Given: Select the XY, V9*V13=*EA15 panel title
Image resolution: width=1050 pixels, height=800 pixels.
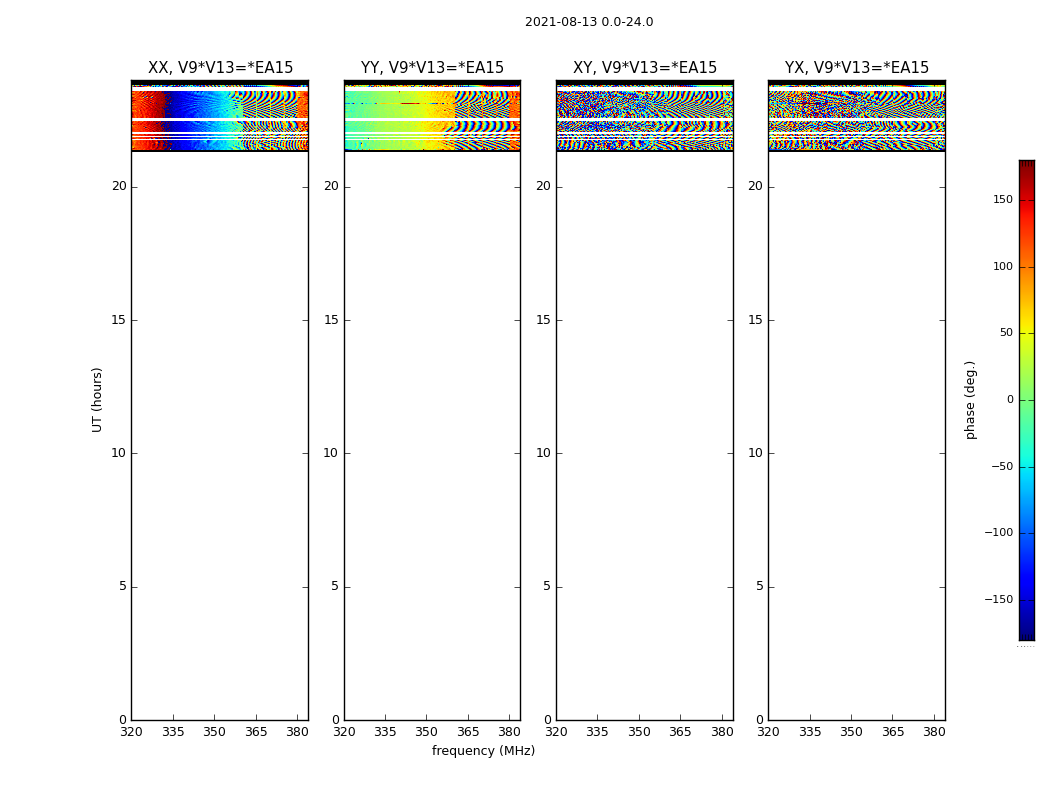Looking at the screenshot, I should pos(645,68).
